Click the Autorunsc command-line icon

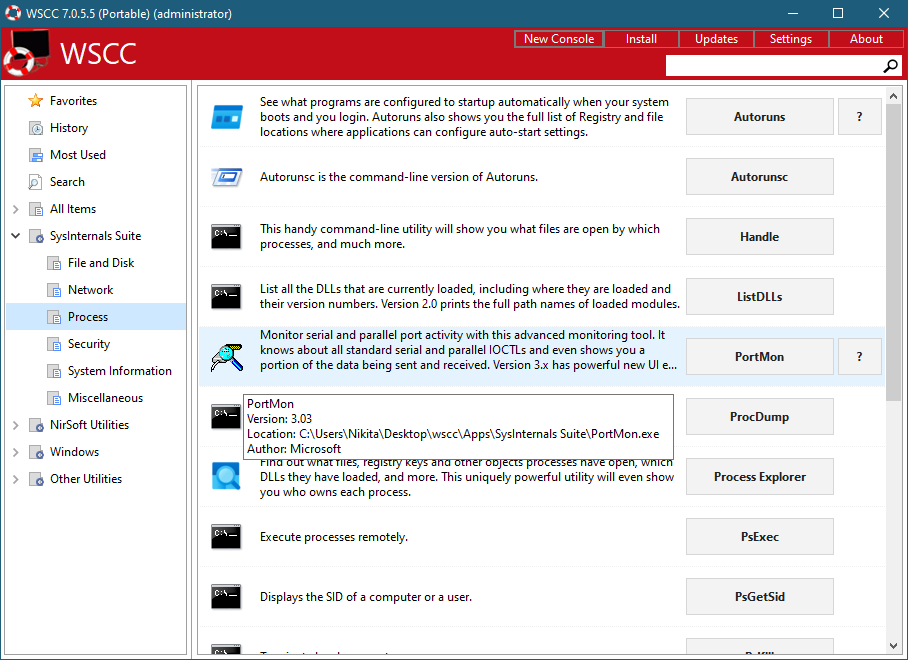(226, 177)
